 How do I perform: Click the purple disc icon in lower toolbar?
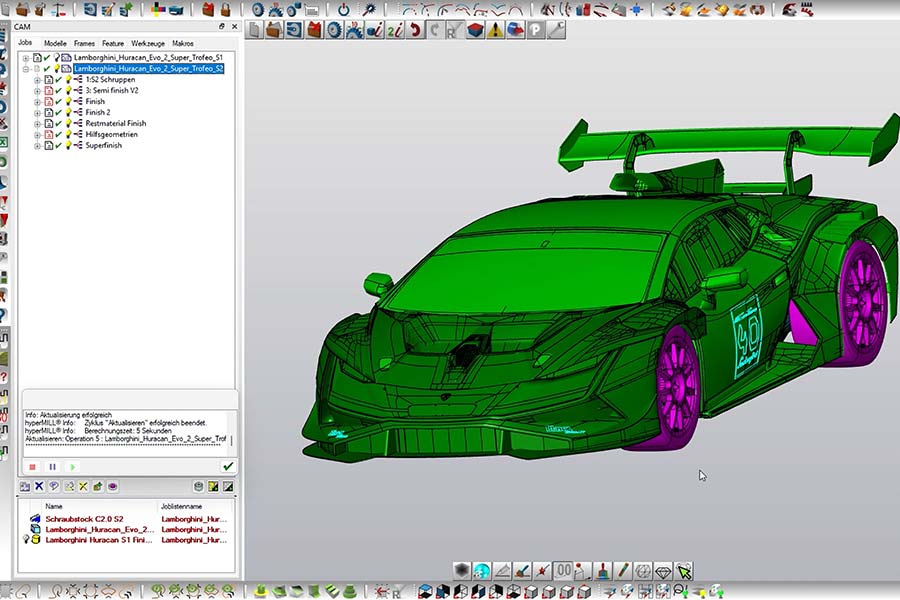click(112, 486)
